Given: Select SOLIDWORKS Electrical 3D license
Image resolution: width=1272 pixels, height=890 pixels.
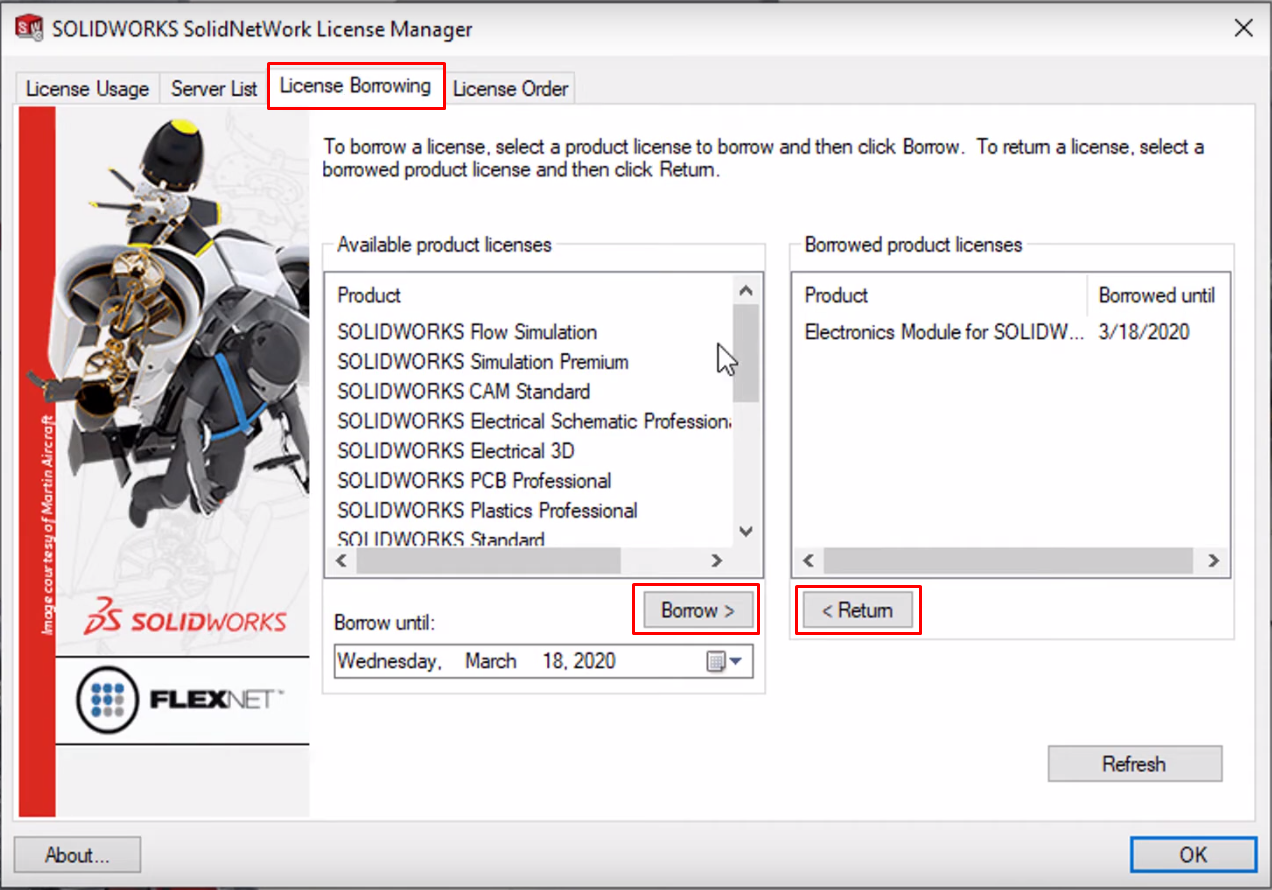Looking at the screenshot, I should 456,451.
